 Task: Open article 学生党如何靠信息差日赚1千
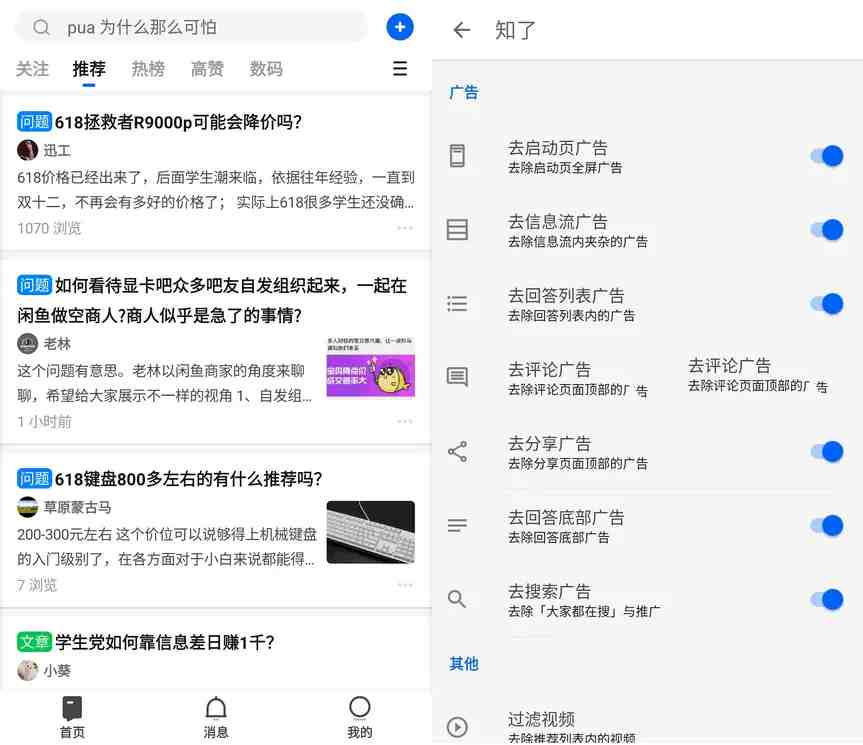tap(165, 642)
